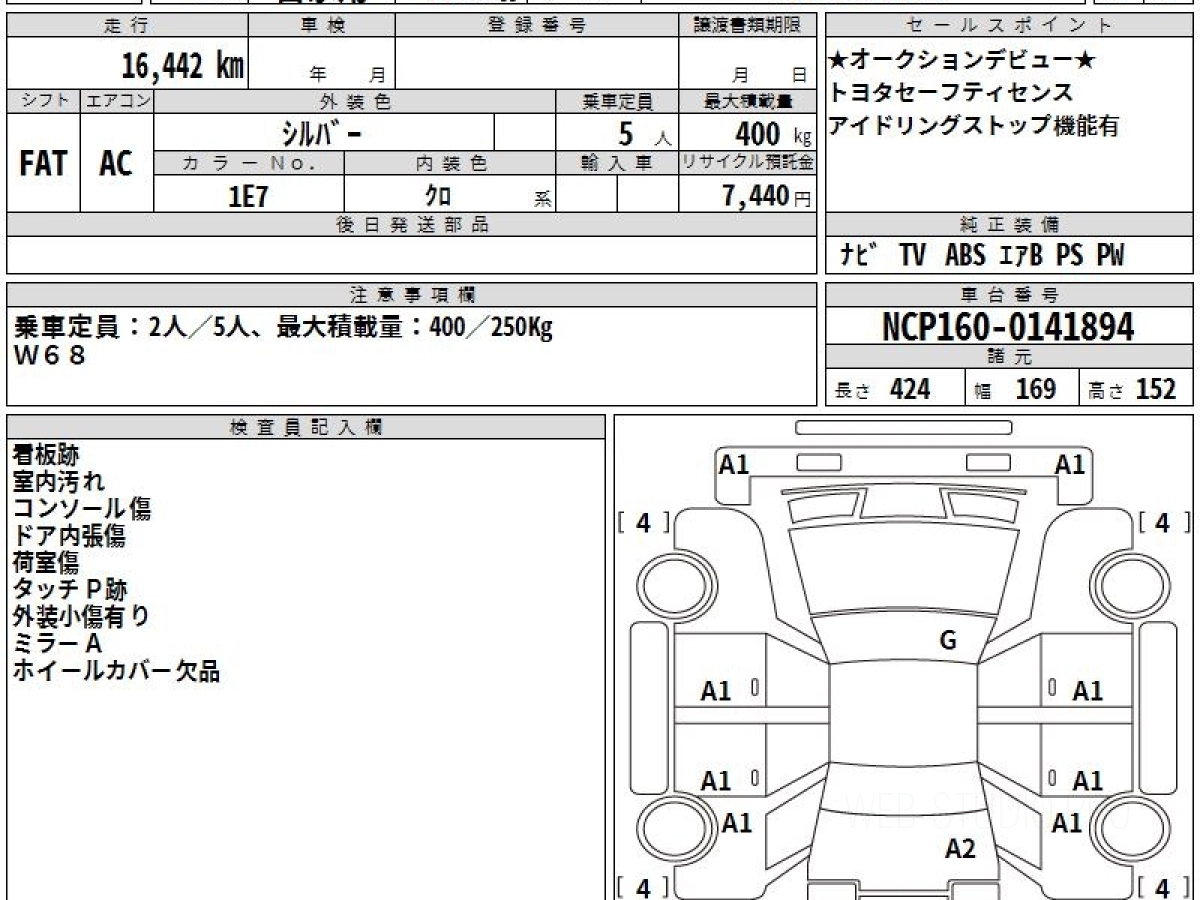Viewport: 1200px width, 900px height.
Task: Click the 外装色 header cell
Action: [x=355, y=101]
